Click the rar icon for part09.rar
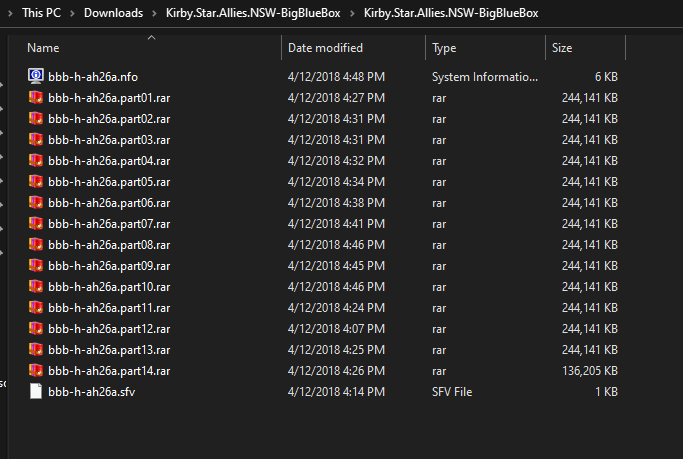Viewport: 683px width, 459px height. coord(36,265)
